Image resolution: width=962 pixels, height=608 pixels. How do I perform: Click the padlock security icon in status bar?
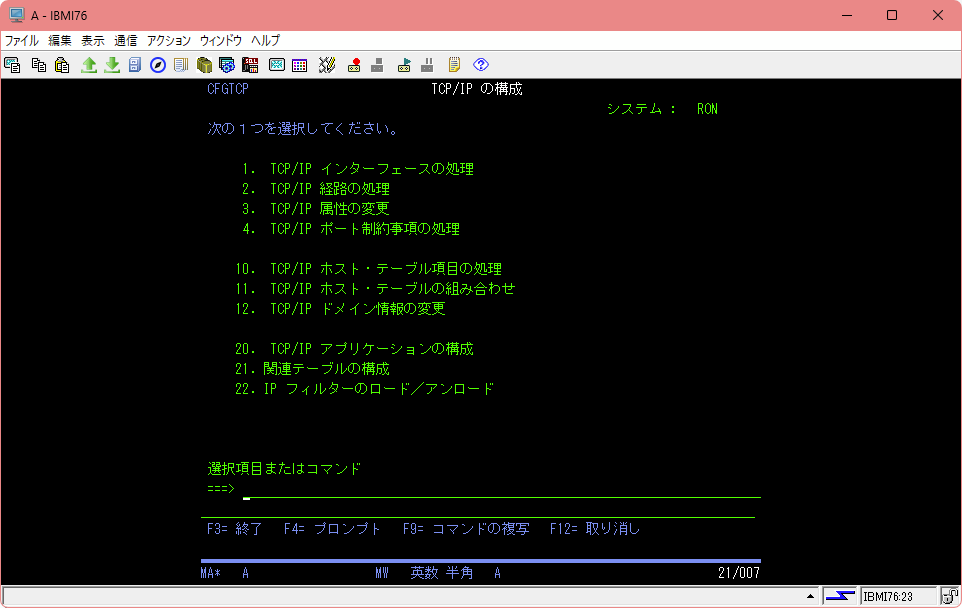(x=950, y=596)
